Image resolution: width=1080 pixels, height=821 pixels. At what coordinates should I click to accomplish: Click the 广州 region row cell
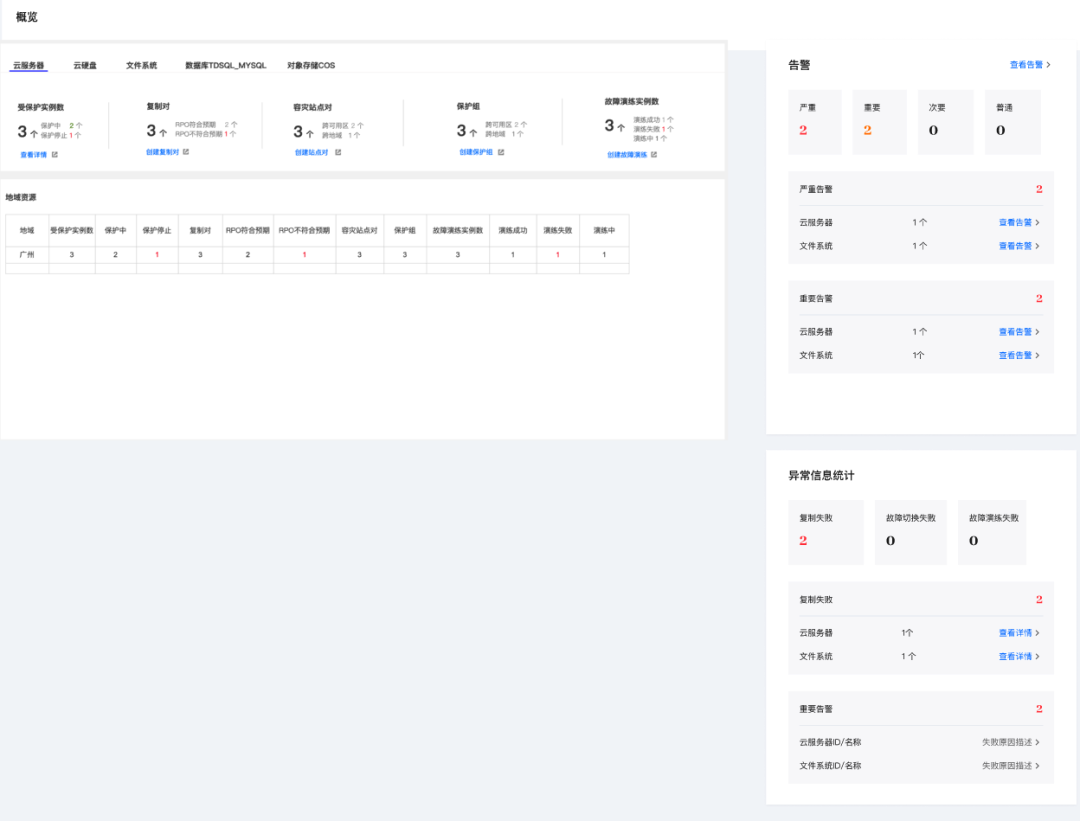27,255
